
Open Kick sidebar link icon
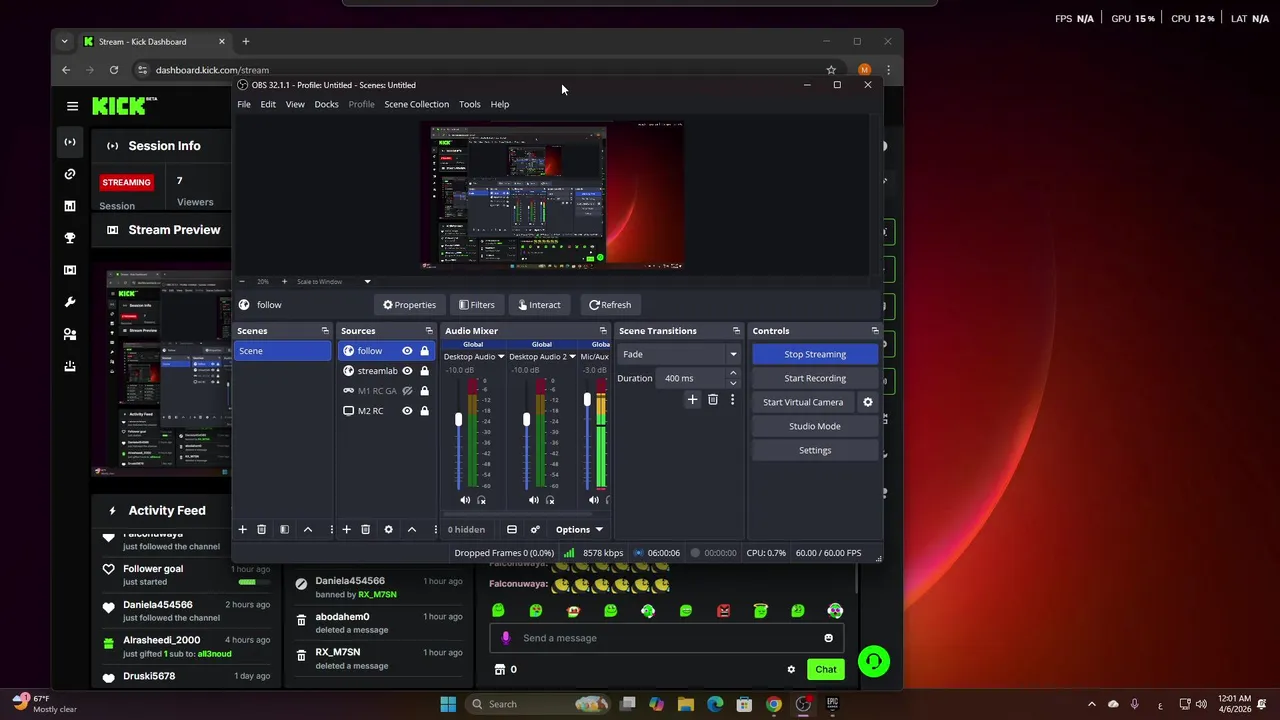70,174
